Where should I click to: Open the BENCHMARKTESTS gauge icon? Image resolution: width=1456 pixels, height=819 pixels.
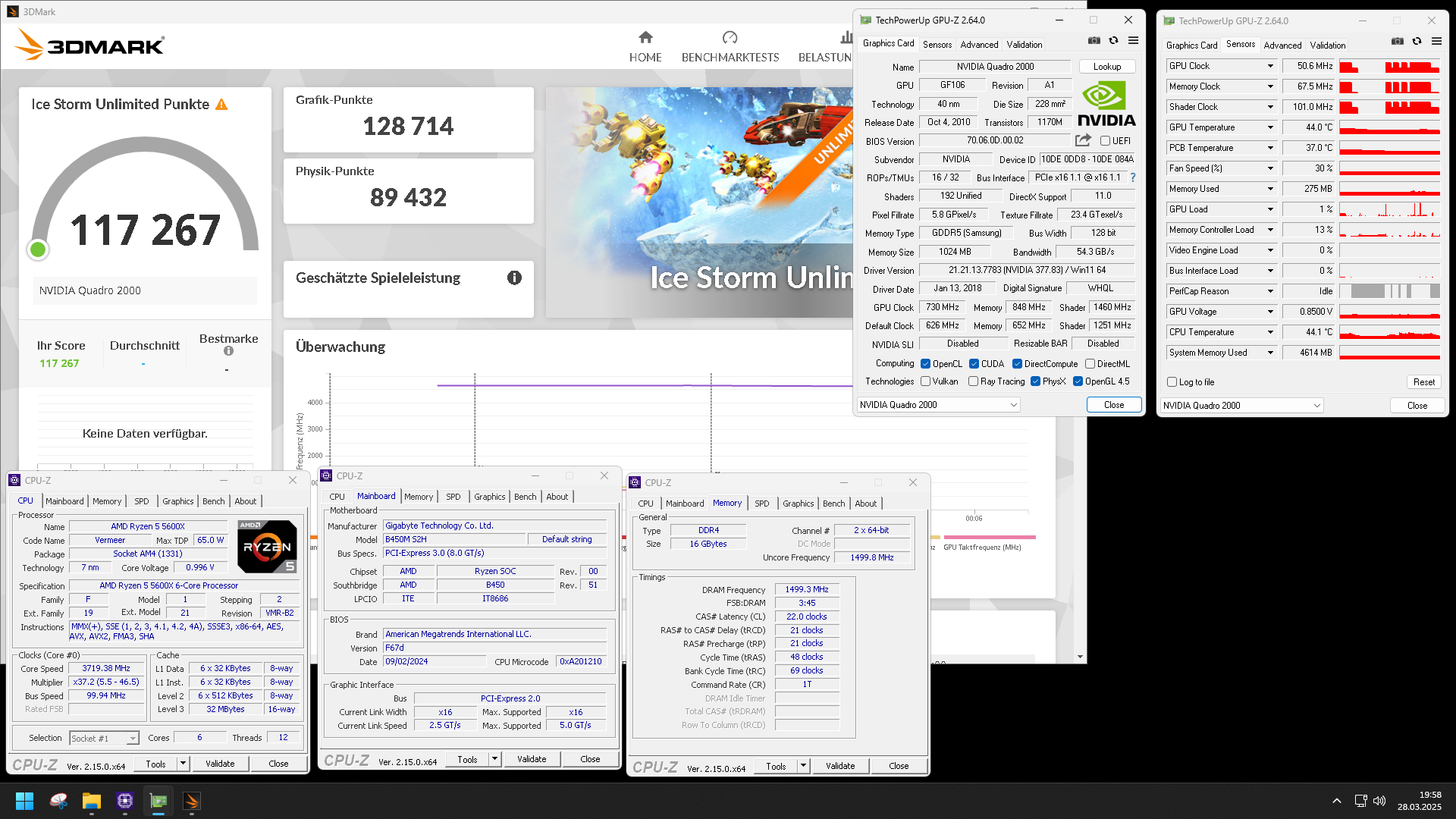click(730, 37)
